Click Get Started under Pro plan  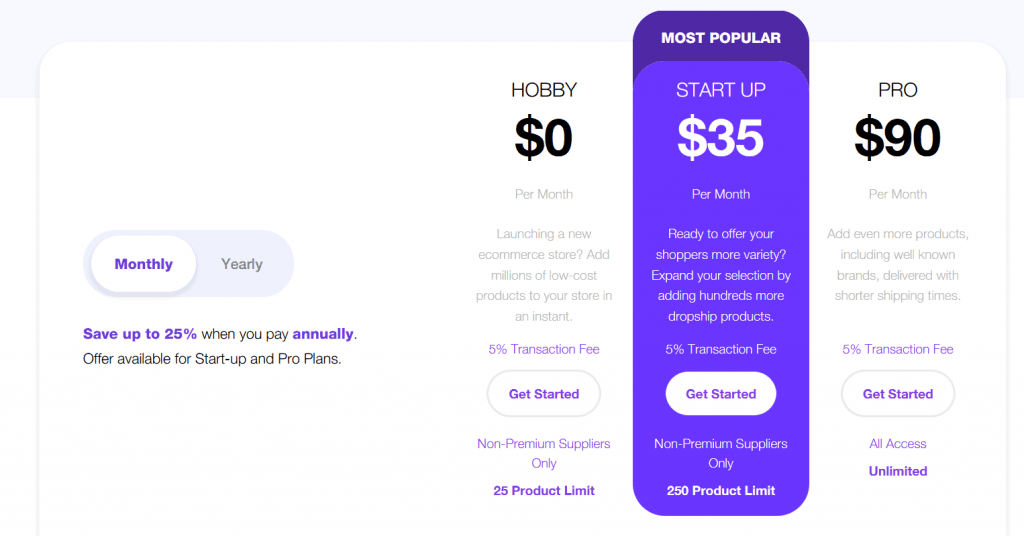(x=897, y=394)
